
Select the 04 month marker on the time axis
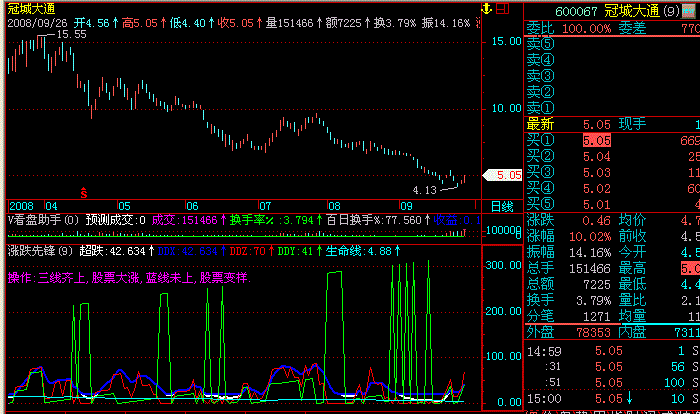coord(51,206)
